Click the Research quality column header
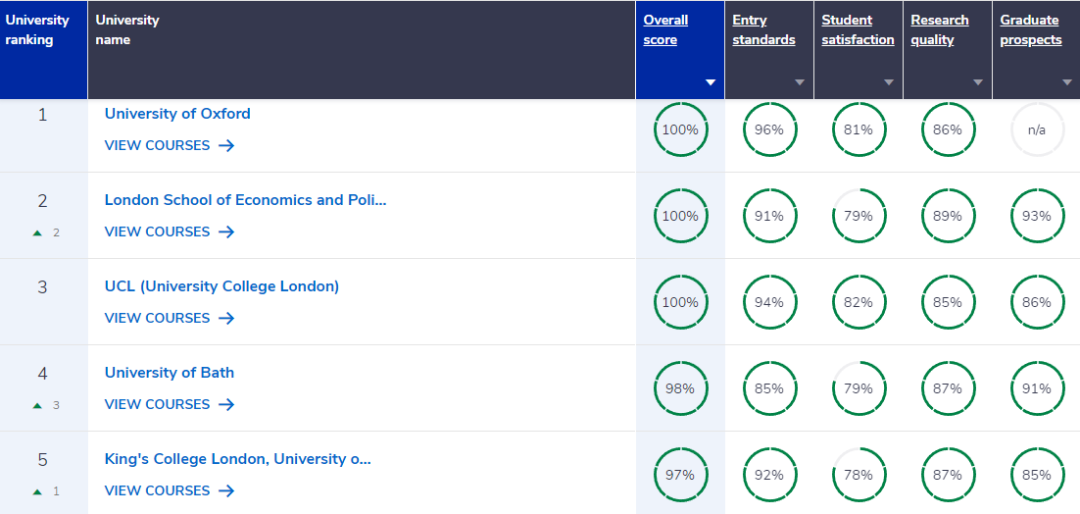 [x=939, y=30]
